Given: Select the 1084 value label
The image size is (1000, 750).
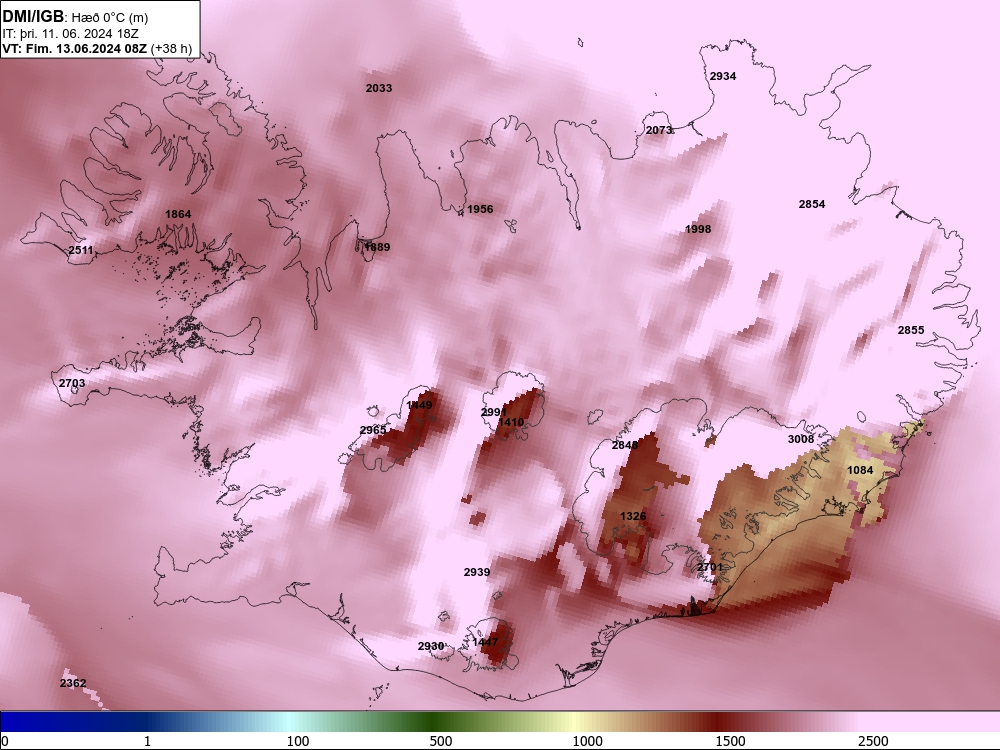Looking at the screenshot, I should [860, 471].
